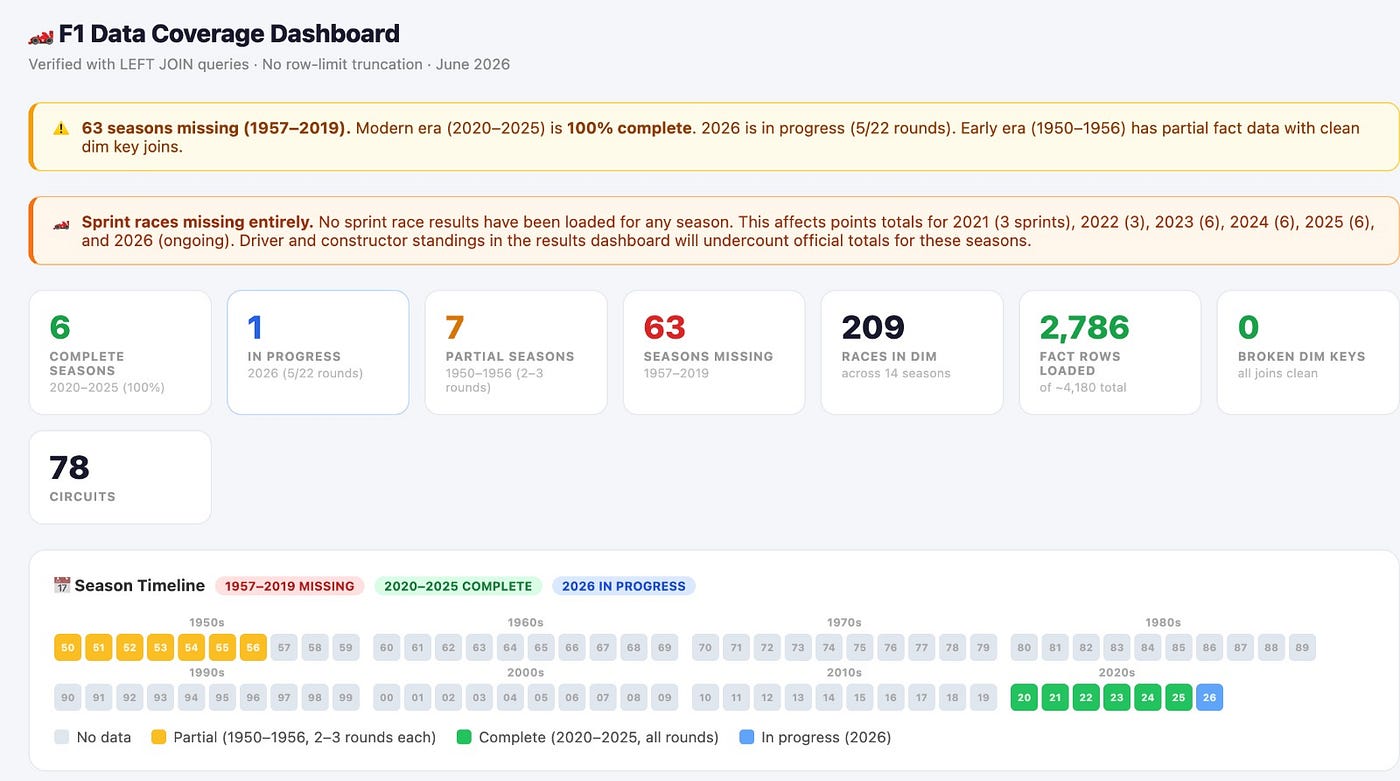The width and height of the screenshot is (1400, 781).
Task: Click the race car icon beside dashboard title
Action: (41, 35)
